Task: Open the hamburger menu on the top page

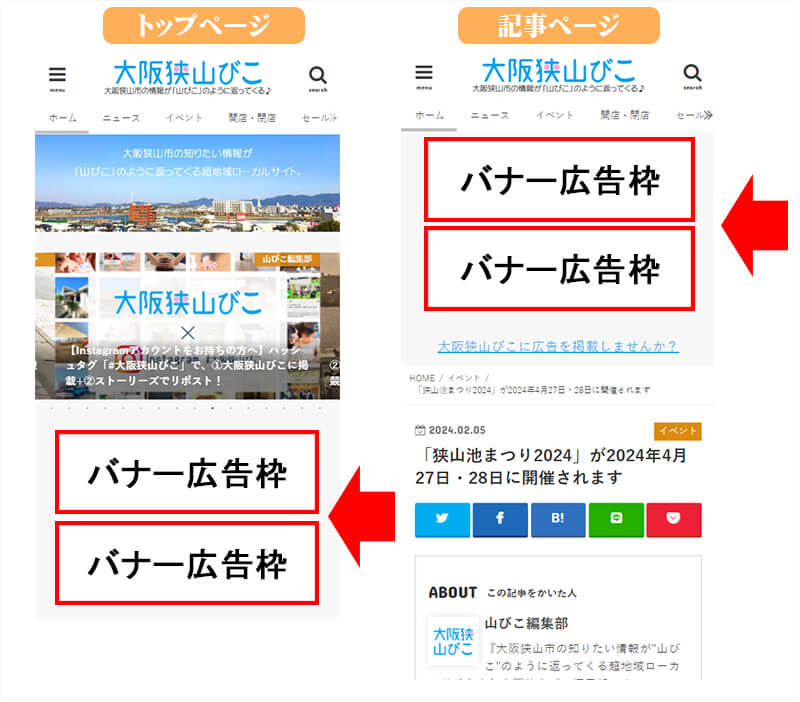Action: pyautogui.click(x=57, y=78)
